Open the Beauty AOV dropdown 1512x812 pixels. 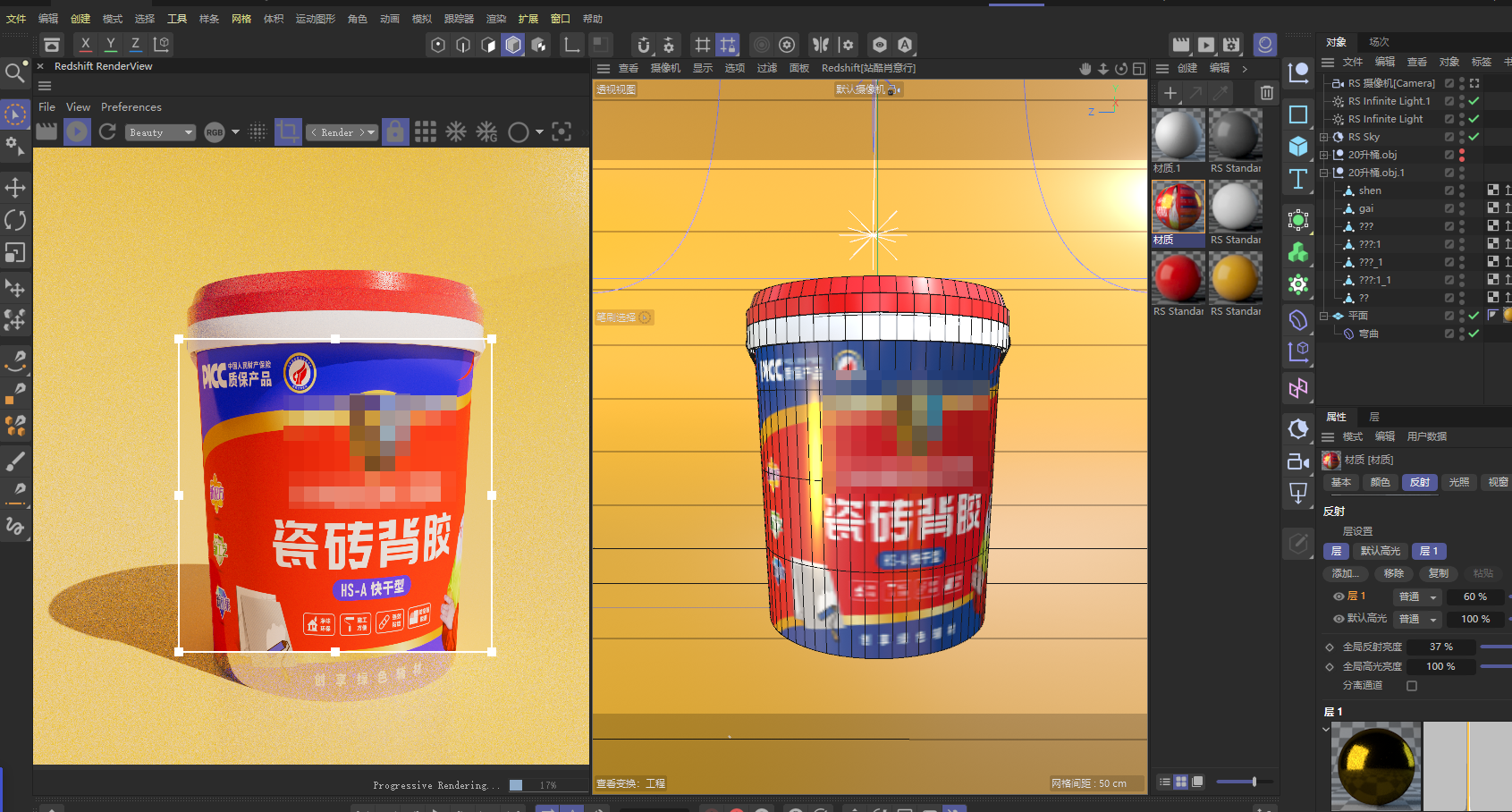(160, 132)
